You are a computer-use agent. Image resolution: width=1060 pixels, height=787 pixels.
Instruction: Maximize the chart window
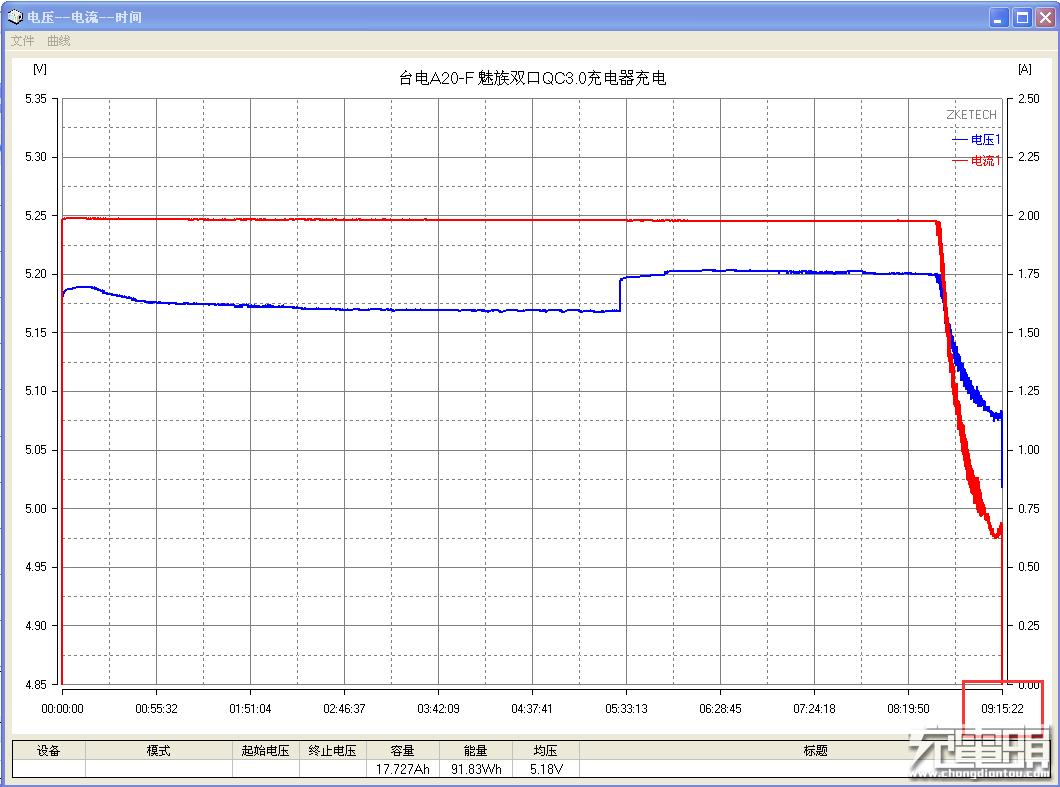[x=1022, y=18]
